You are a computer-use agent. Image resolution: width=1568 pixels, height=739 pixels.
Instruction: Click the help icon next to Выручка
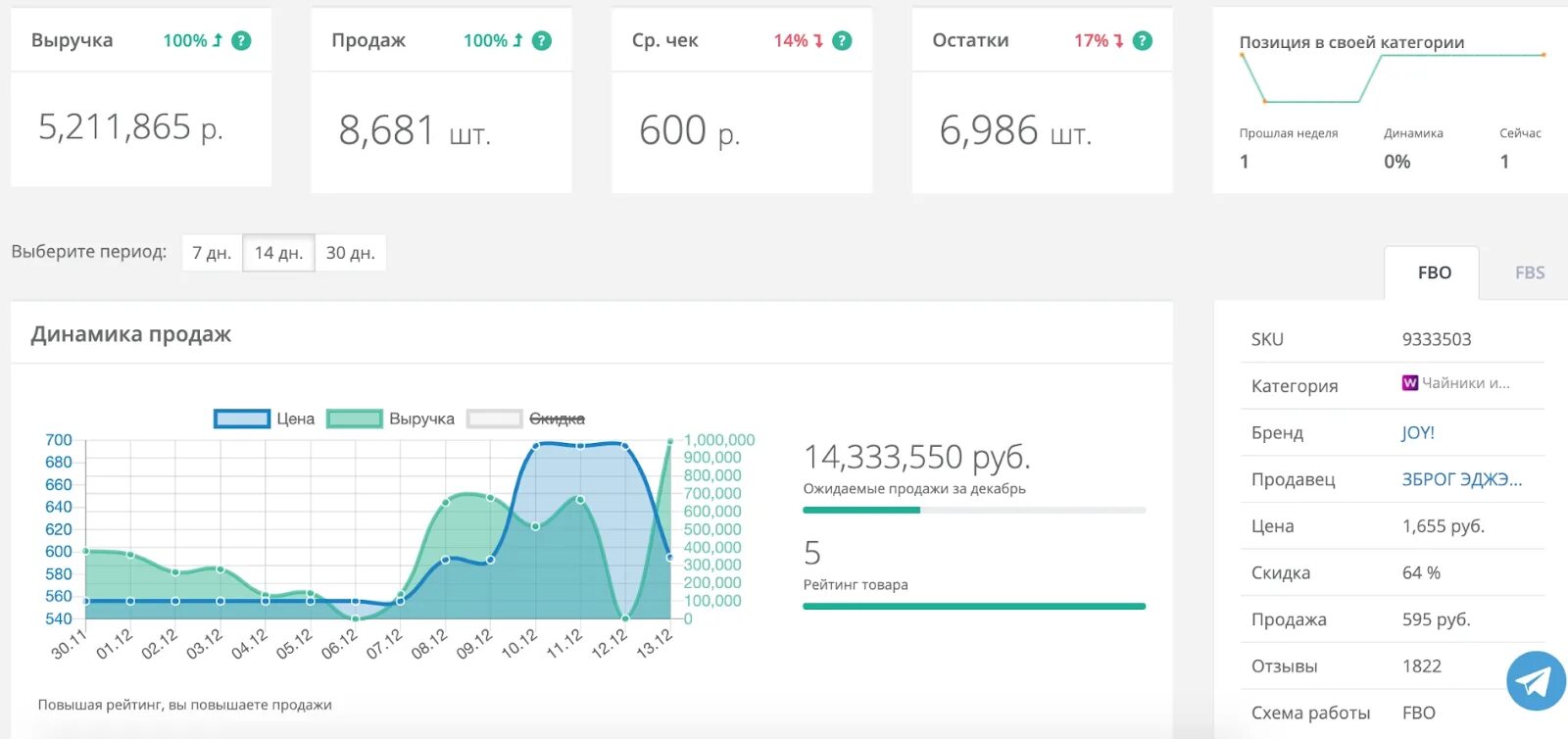click(x=241, y=40)
